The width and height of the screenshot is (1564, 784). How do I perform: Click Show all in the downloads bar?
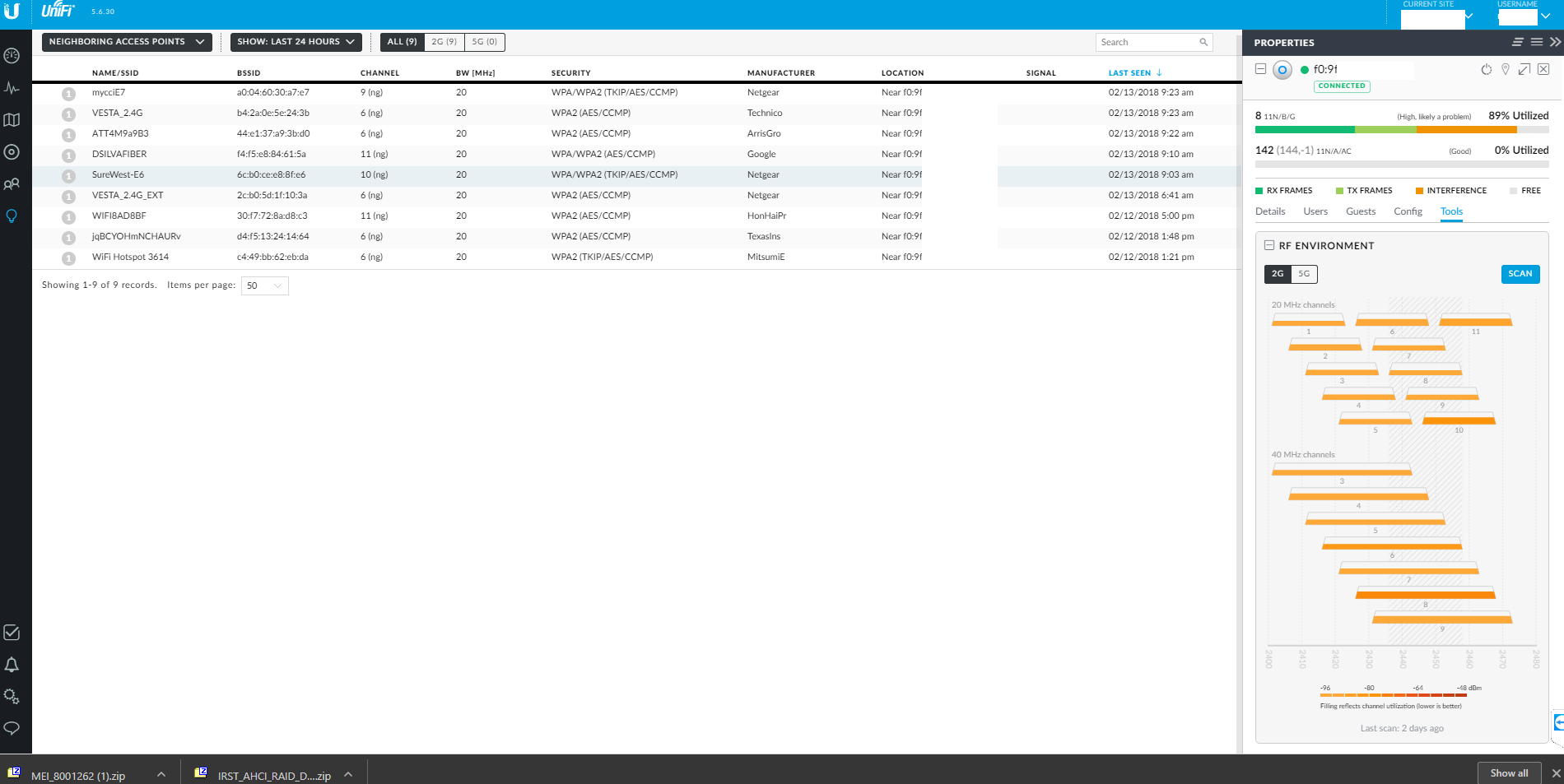point(1508,772)
